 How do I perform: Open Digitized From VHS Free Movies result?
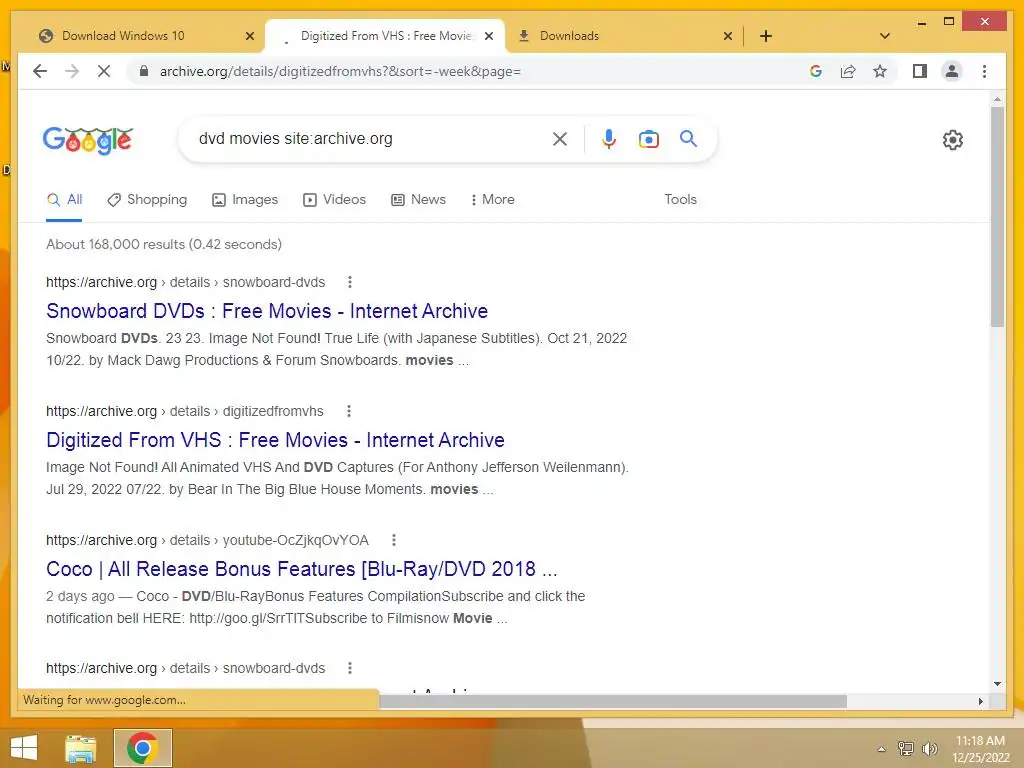275,440
